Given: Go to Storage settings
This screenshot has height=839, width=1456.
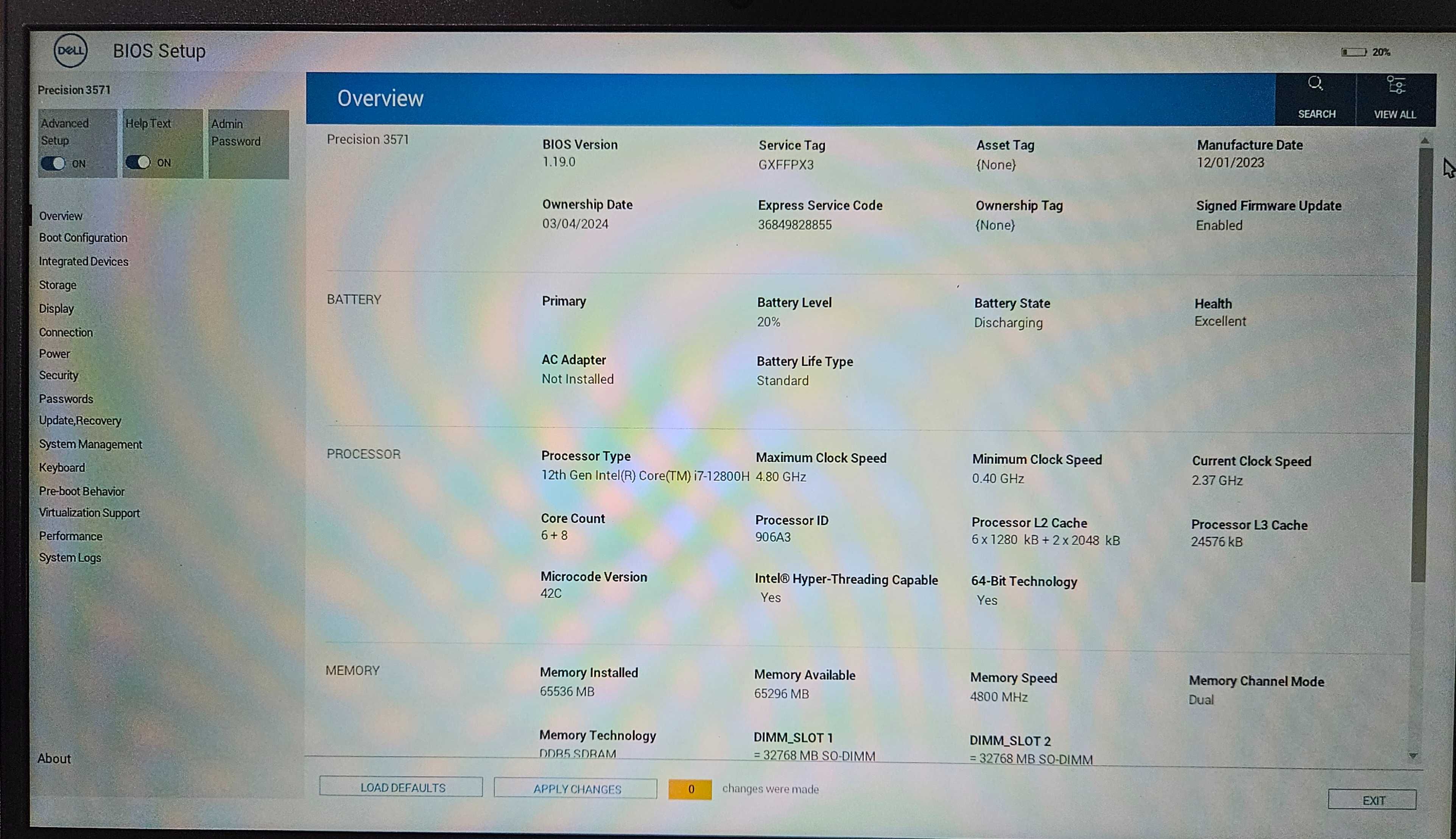Looking at the screenshot, I should [x=58, y=285].
